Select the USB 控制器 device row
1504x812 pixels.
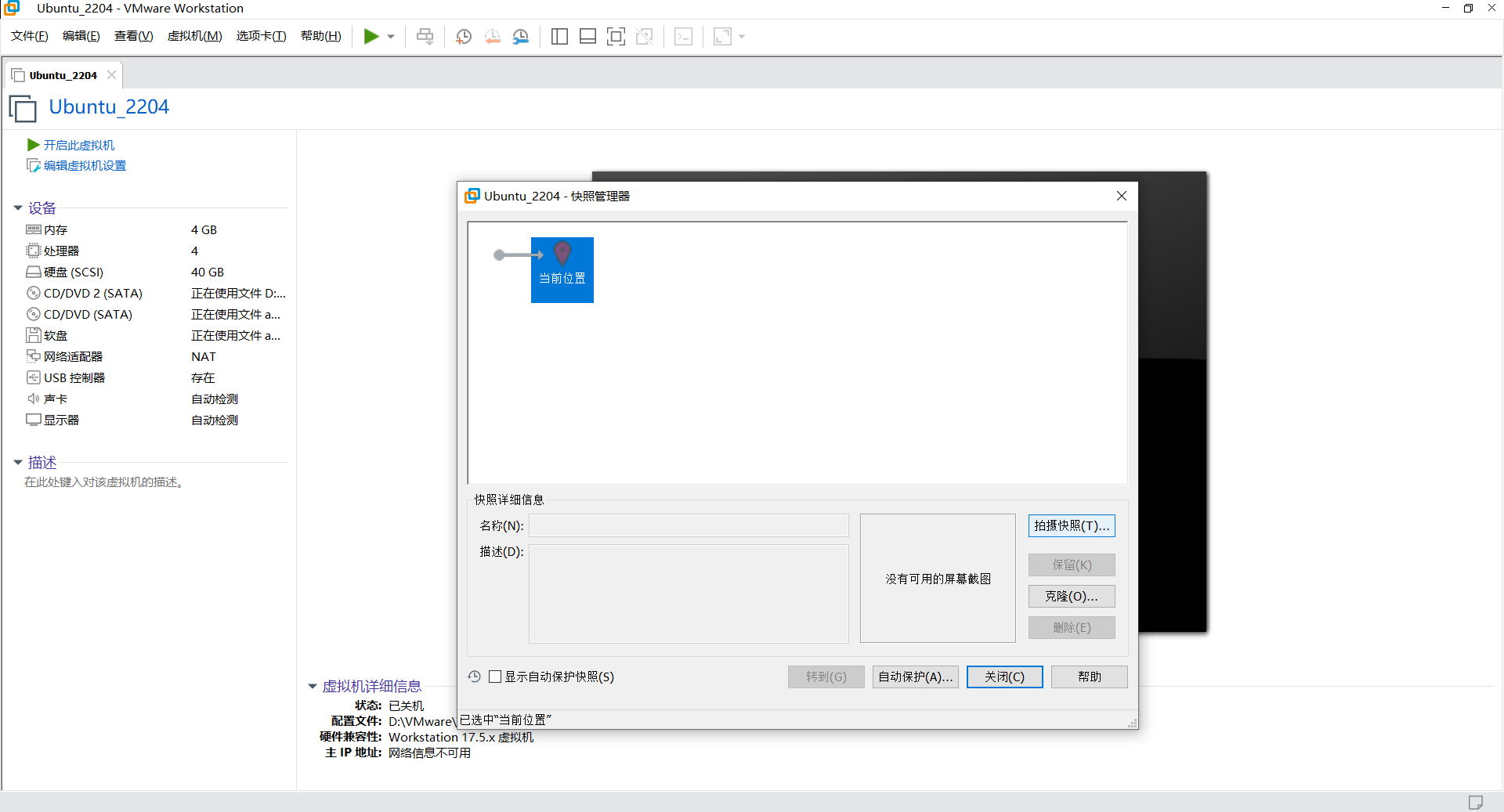[x=156, y=377]
